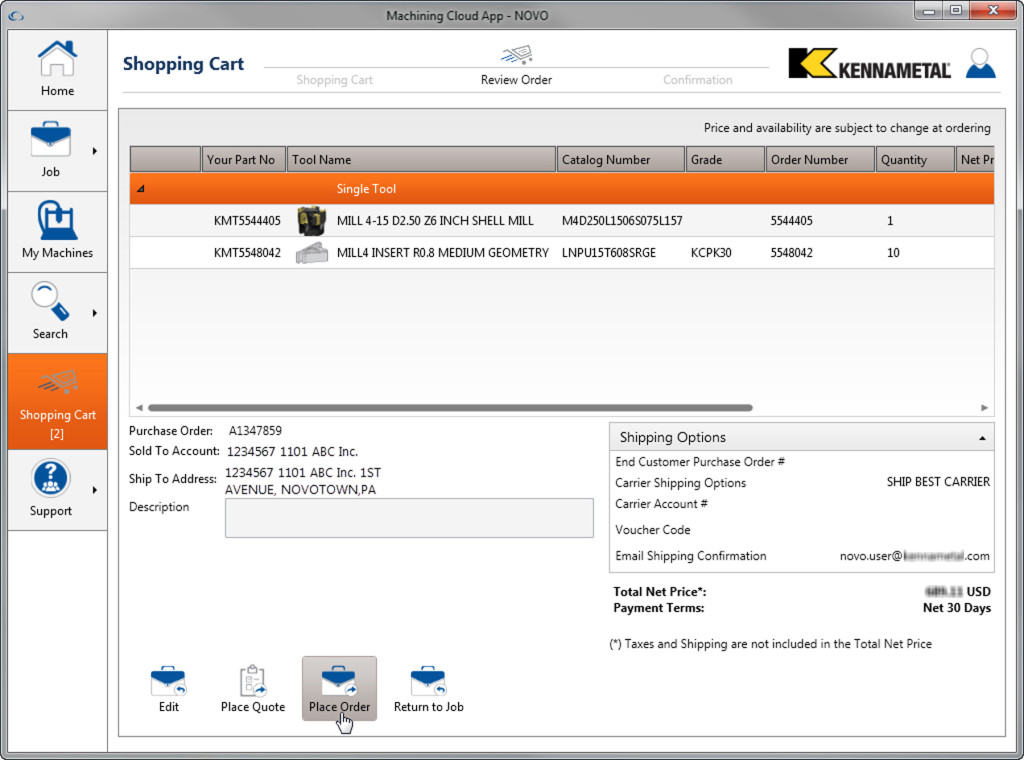Select the Confirmation step

tap(697, 79)
